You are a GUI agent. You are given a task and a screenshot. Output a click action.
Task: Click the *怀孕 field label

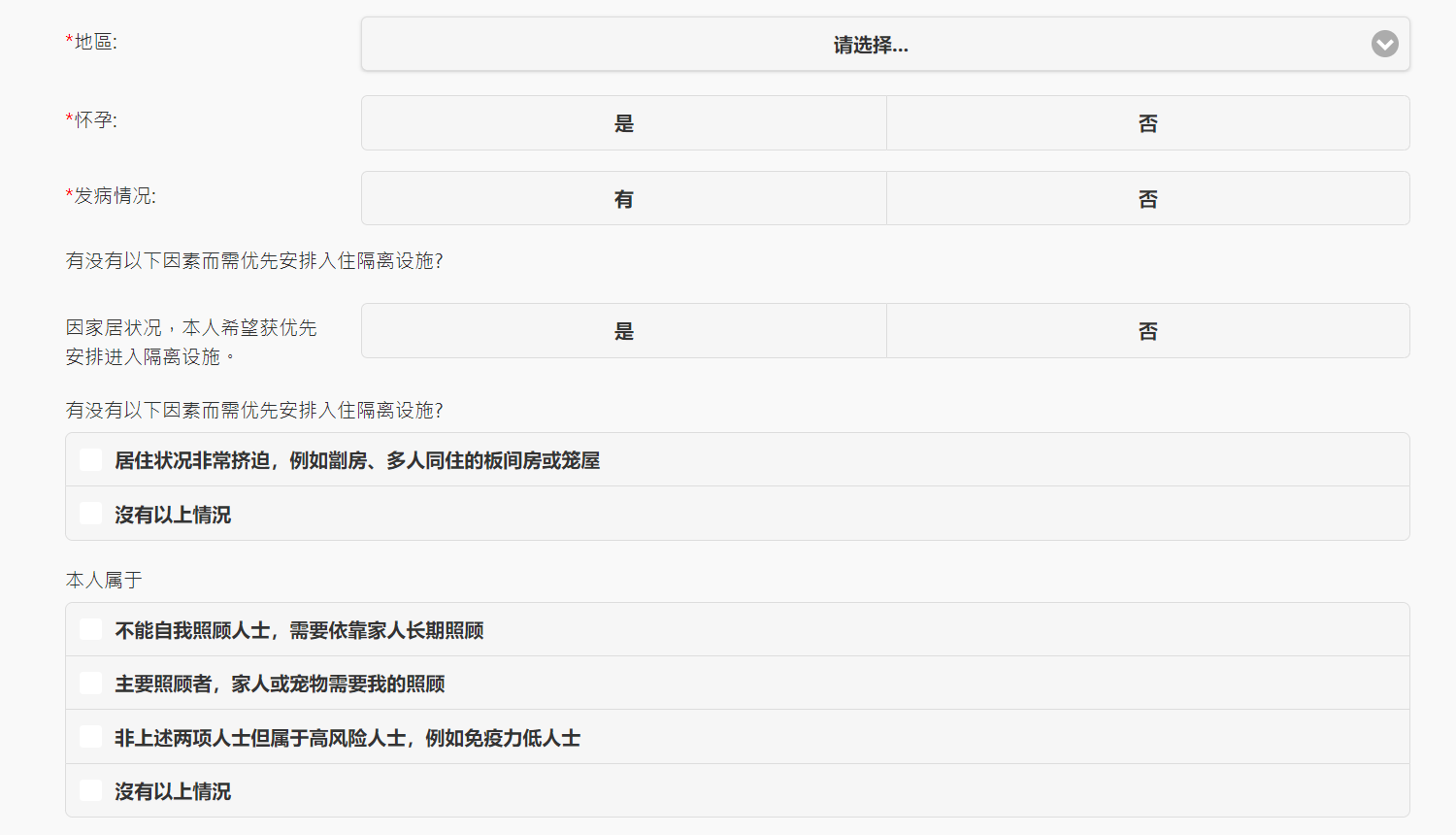tap(91, 120)
